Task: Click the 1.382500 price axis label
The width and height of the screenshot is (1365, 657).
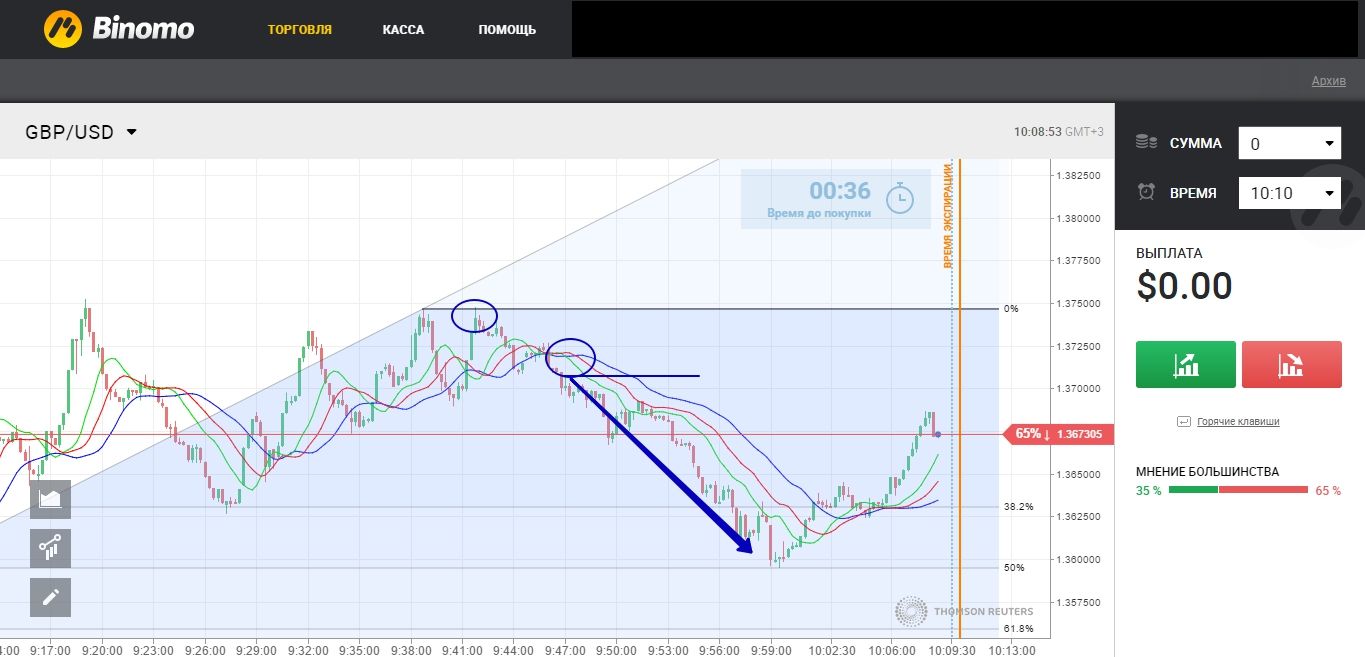Action: pos(1078,175)
